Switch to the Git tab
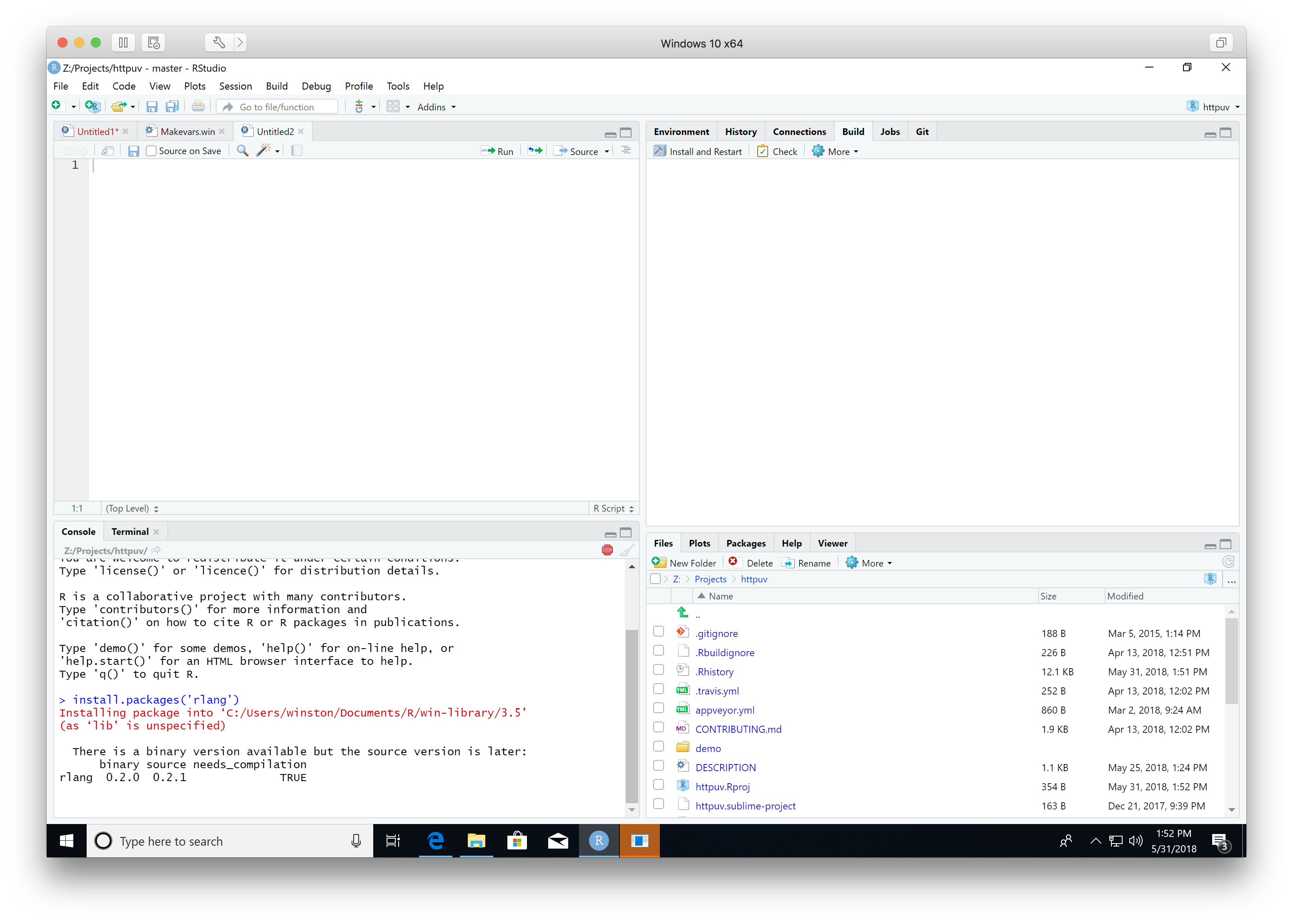 tap(921, 131)
